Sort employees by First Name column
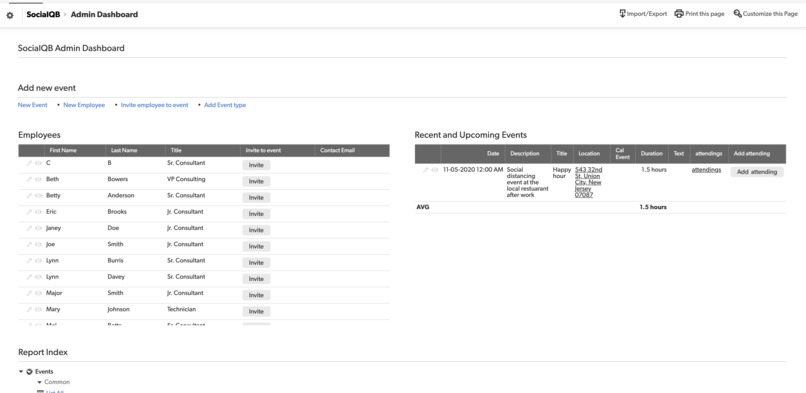This screenshot has height=393, width=806. [63, 151]
